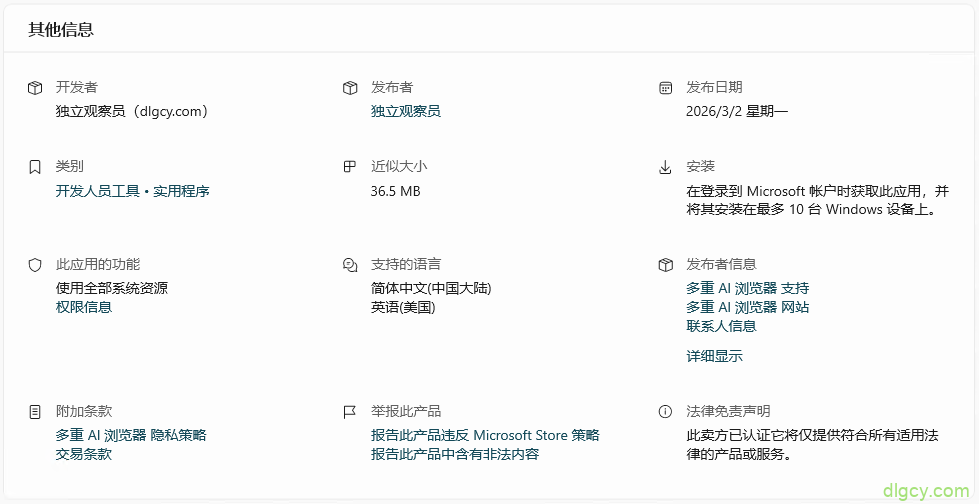This screenshot has height=504, width=979.
Task: Click the developer box icon beside 开发者
Action: coord(35,88)
